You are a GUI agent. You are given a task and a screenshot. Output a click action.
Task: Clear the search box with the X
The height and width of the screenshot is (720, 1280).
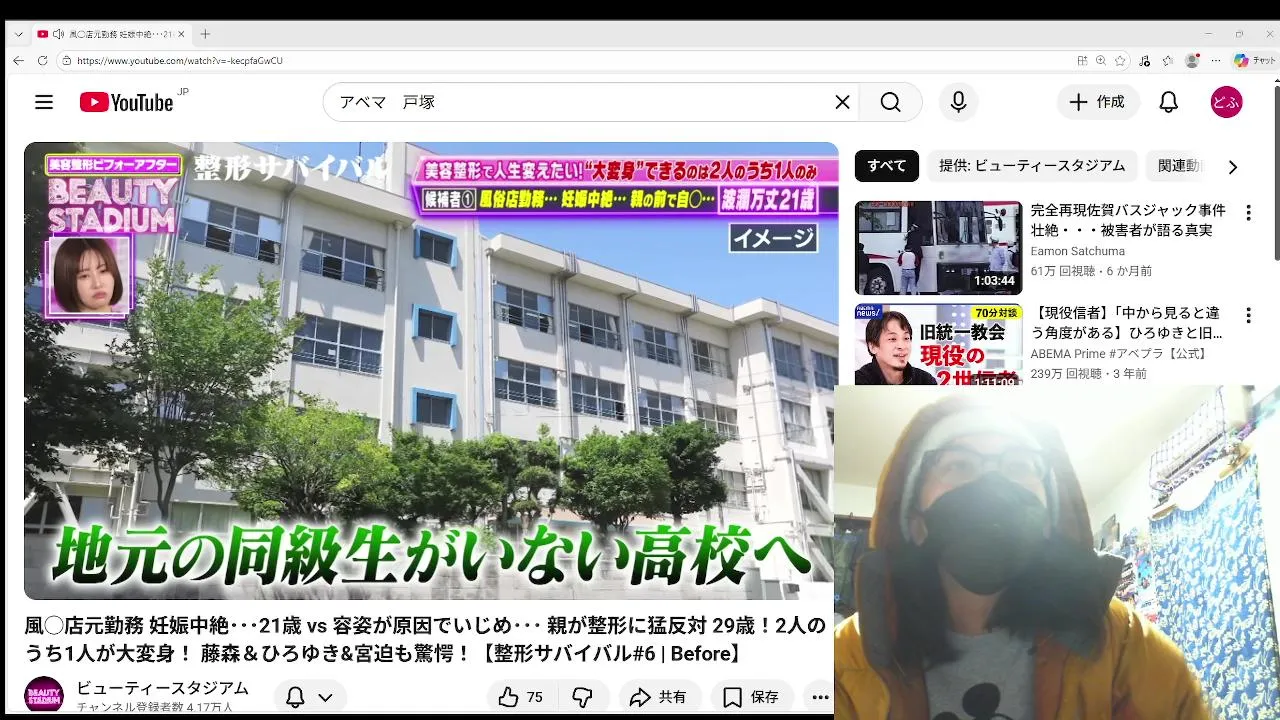pos(842,102)
